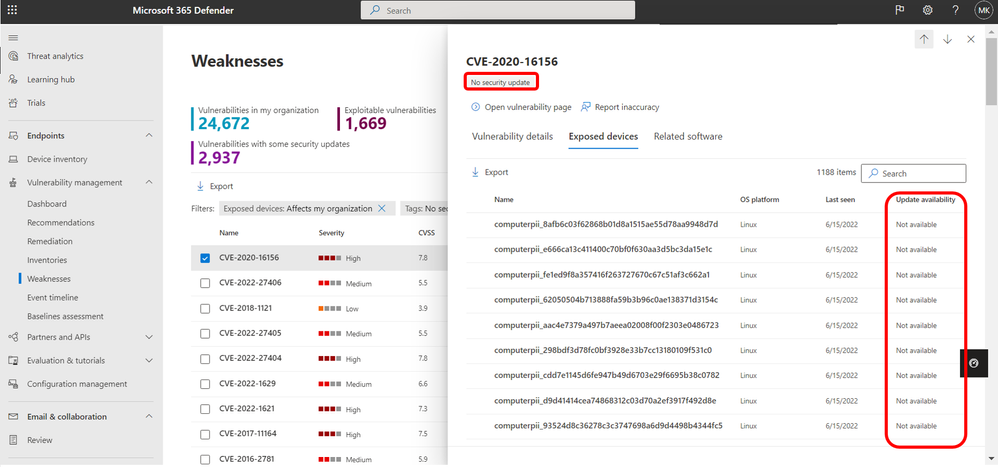Click the black floating feedback widget

974,363
